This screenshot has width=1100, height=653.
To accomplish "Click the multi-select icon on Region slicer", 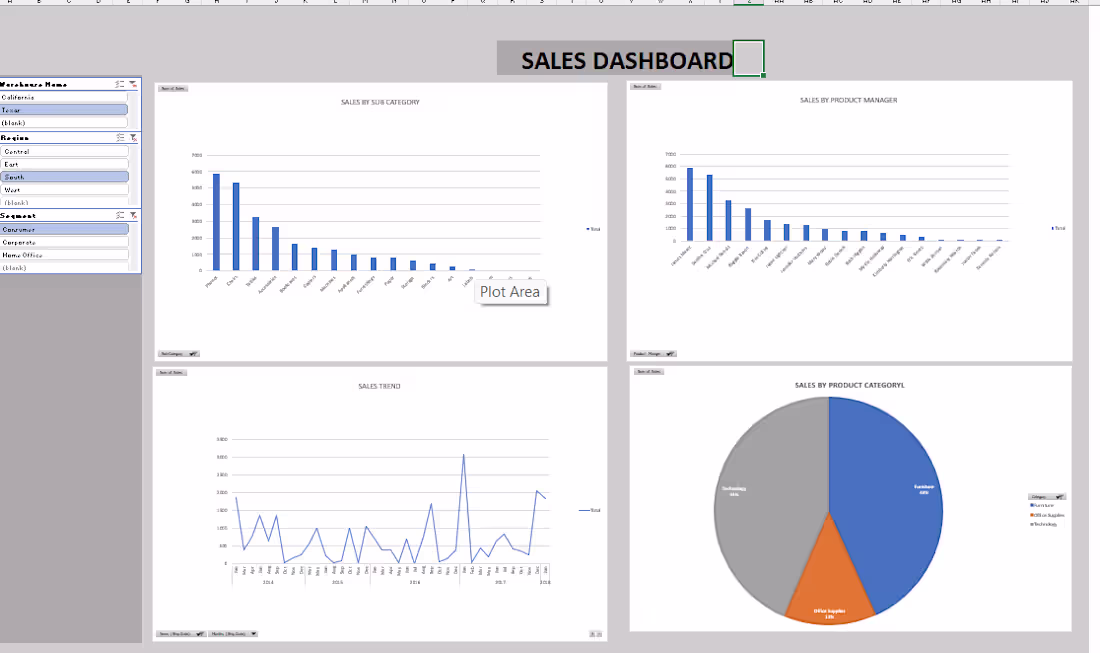I will click(x=120, y=138).
